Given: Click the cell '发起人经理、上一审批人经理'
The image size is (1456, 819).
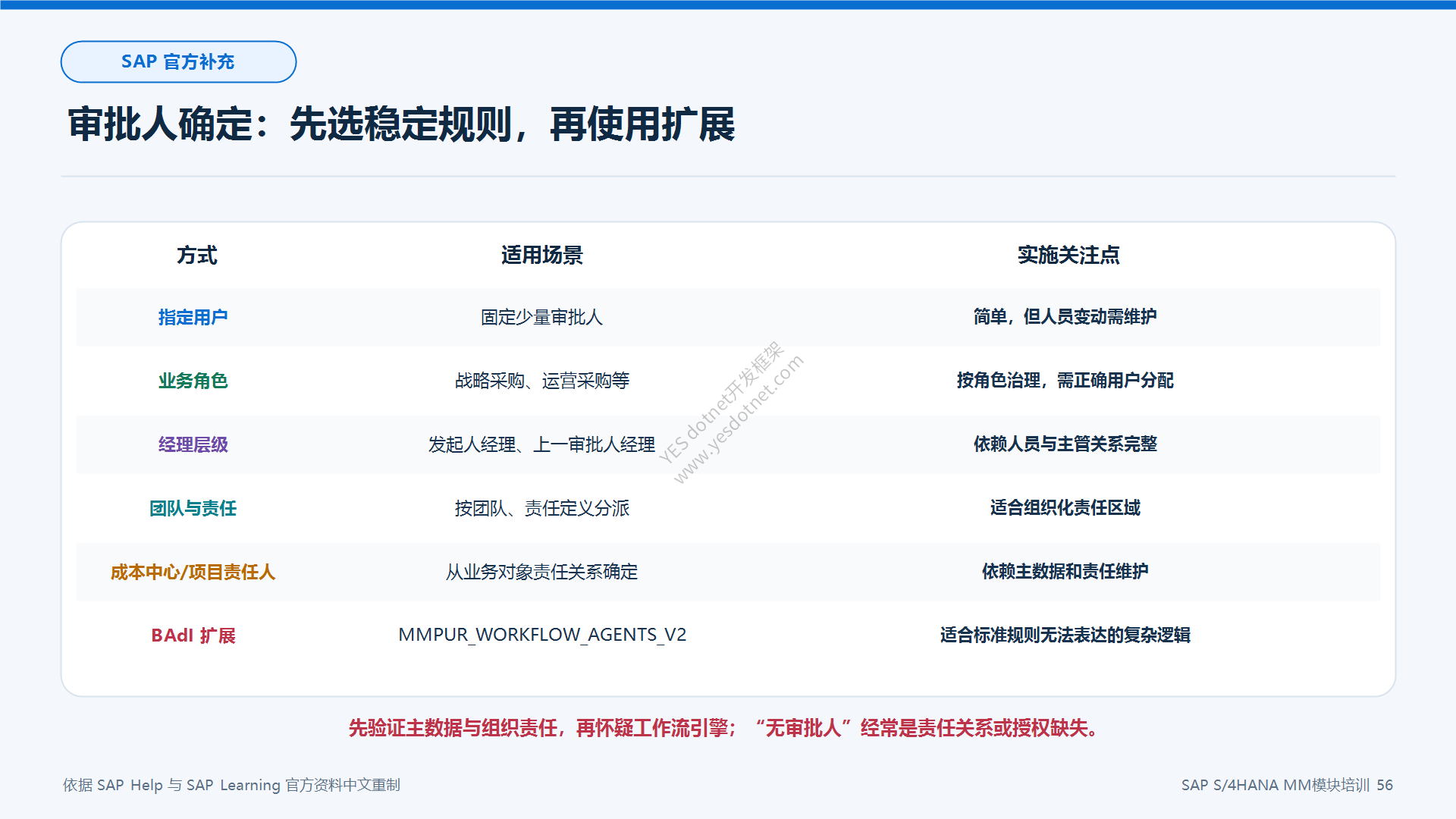Looking at the screenshot, I should (x=542, y=444).
